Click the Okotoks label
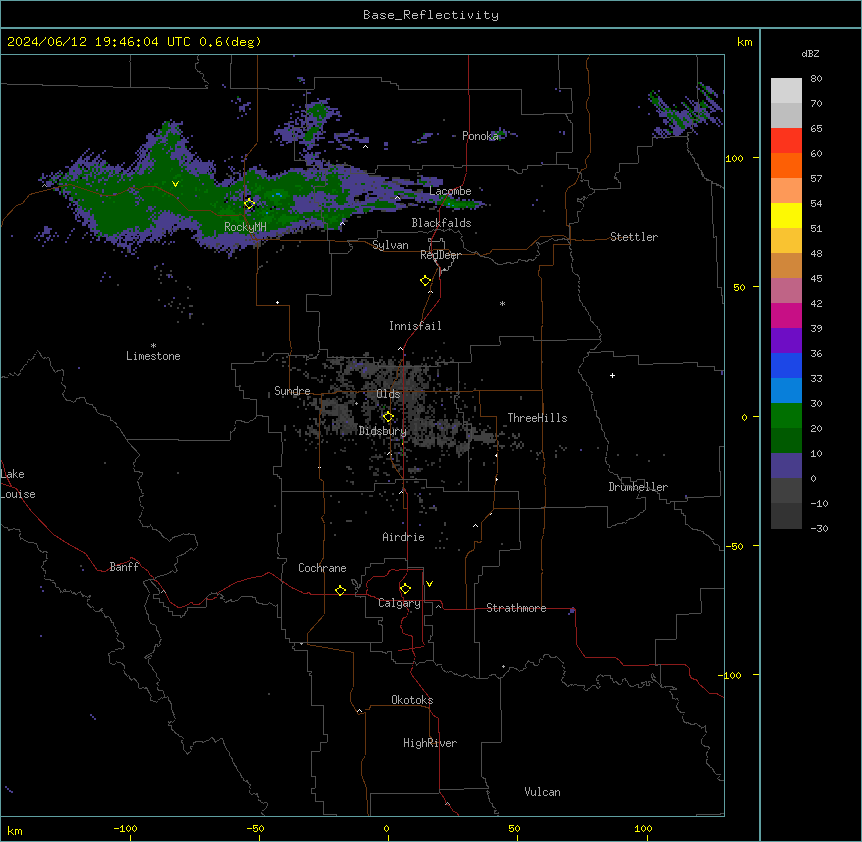The height and width of the screenshot is (842, 862). 412,700
